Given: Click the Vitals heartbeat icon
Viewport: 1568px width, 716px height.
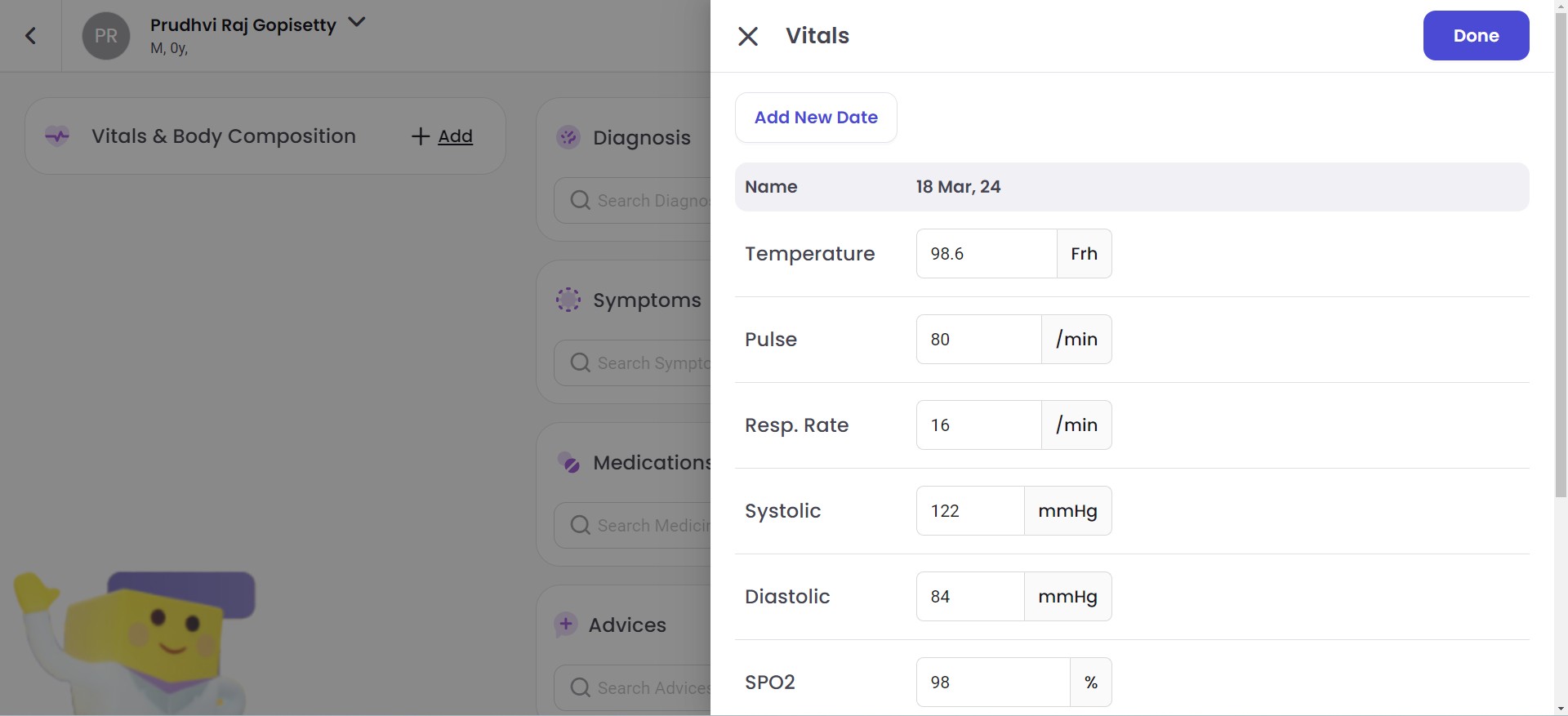Looking at the screenshot, I should (x=57, y=136).
